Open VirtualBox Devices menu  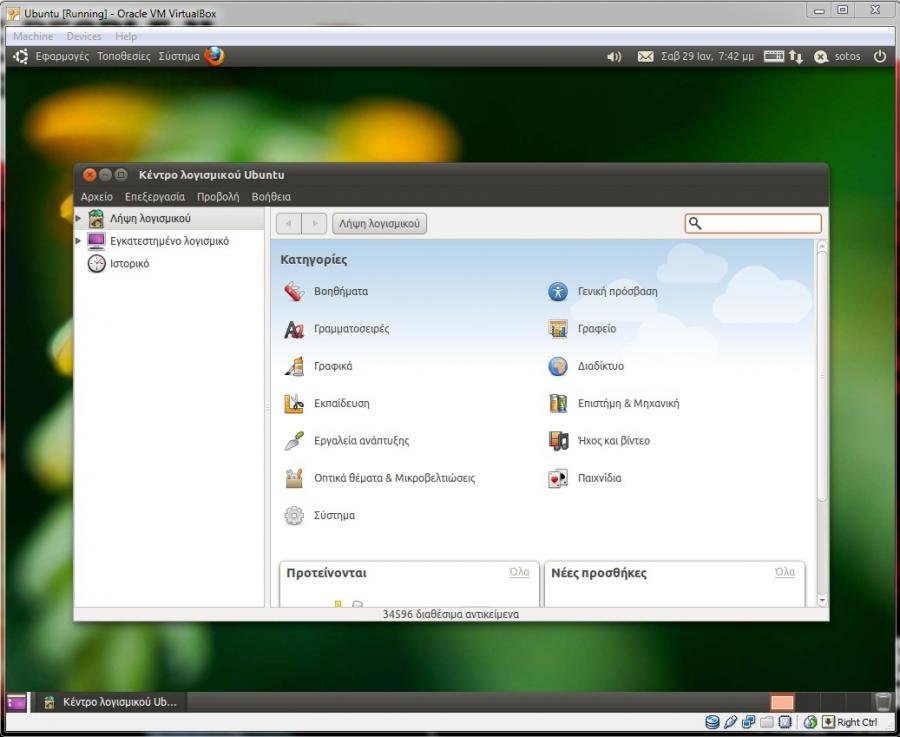[84, 36]
